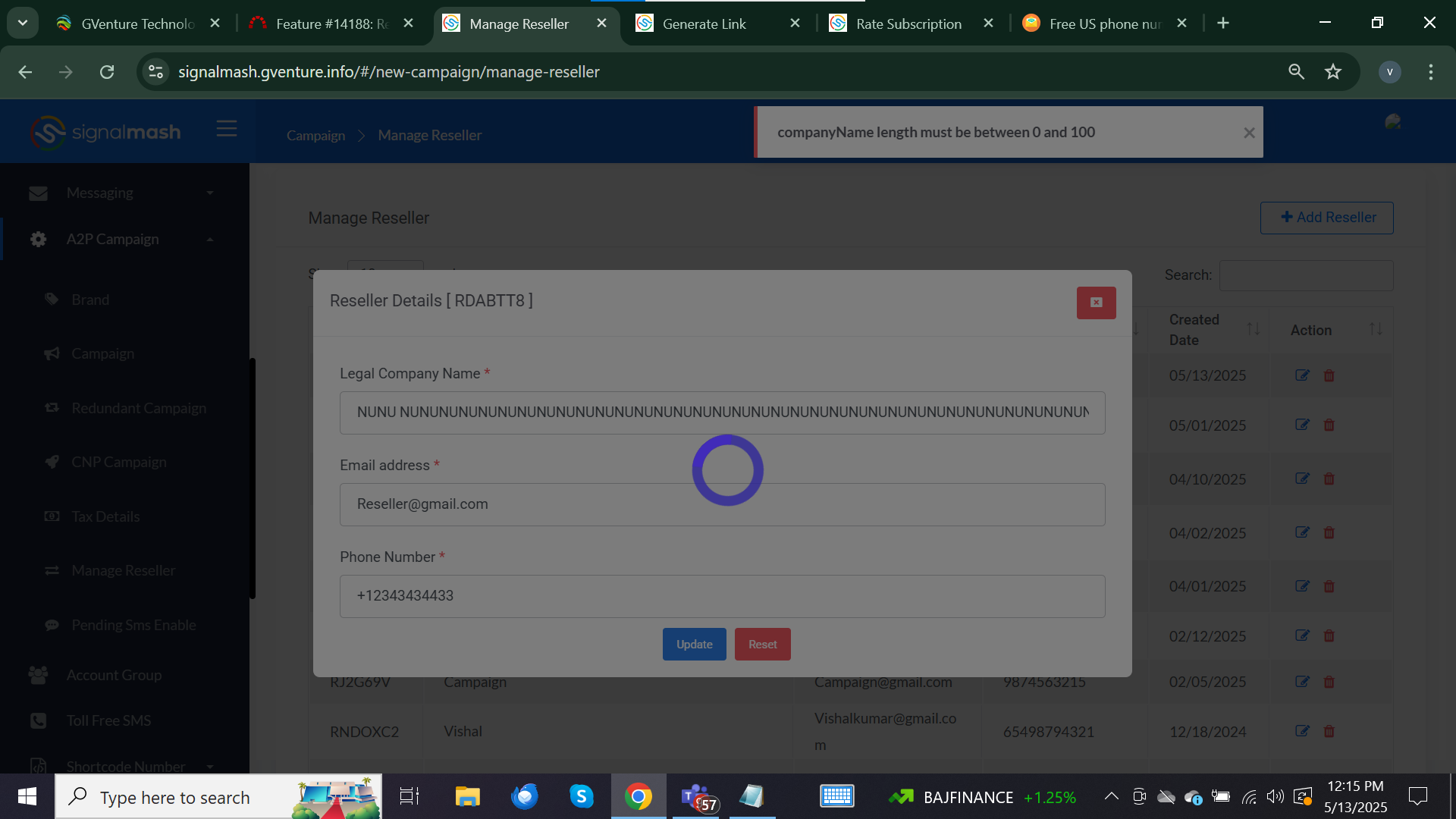This screenshot has width=1456, height=819.
Task: Open browser zoom magnifier icon
Action: point(1296,72)
